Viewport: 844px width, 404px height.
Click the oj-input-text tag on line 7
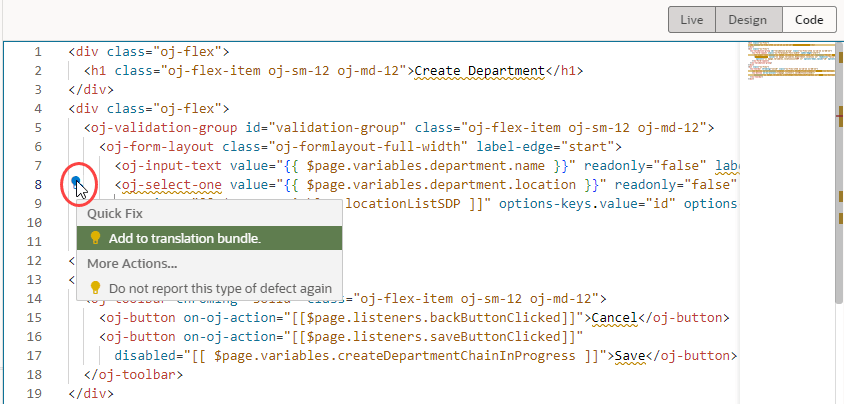click(x=172, y=166)
